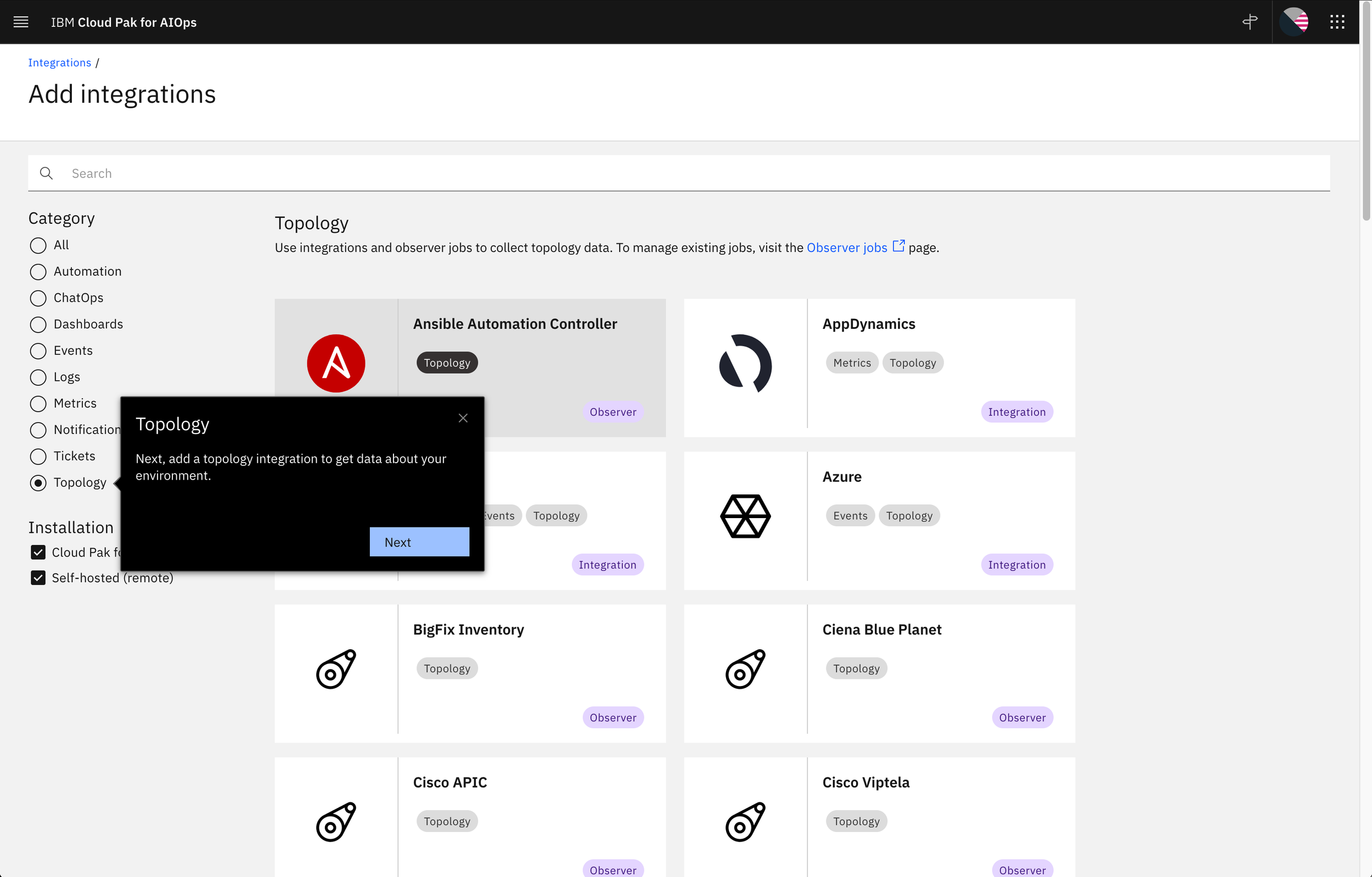Click the Topology tag on Cisco APIC card
The width and height of the screenshot is (1372, 877).
pyautogui.click(x=447, y=821)
